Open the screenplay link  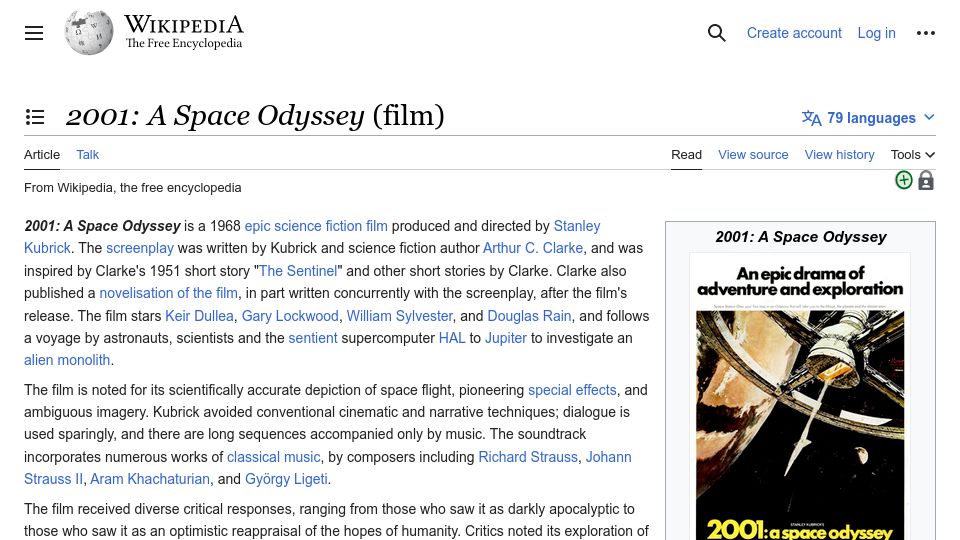click(x=140, y=248)
